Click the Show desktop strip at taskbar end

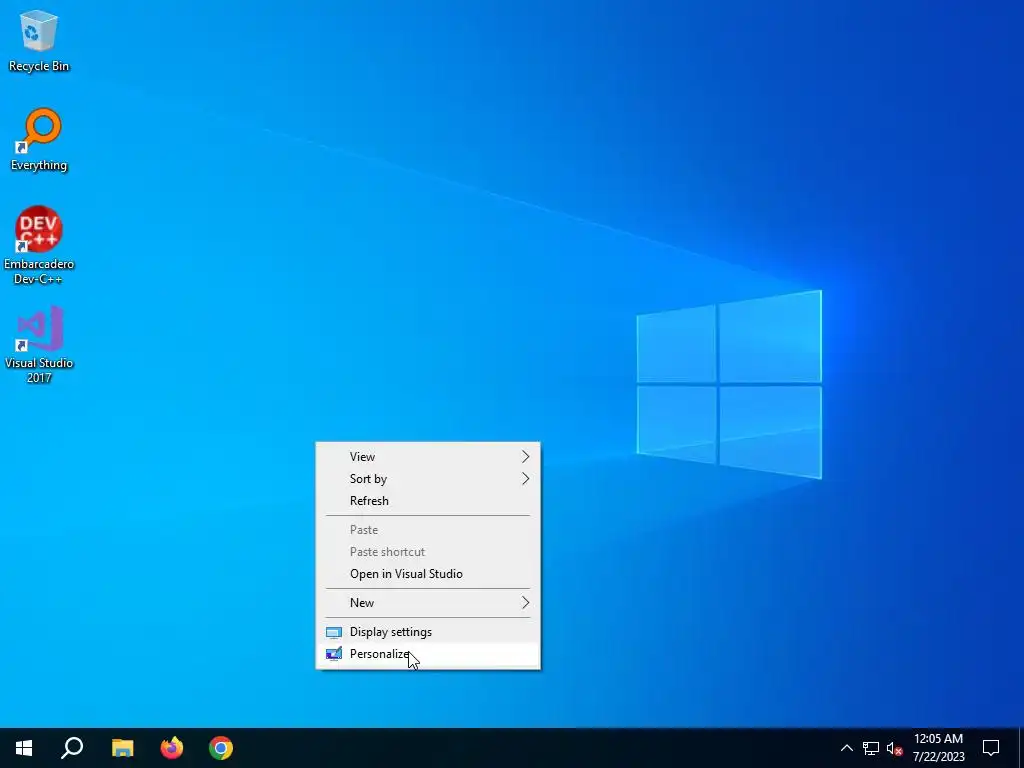(x=1021, y=748)
